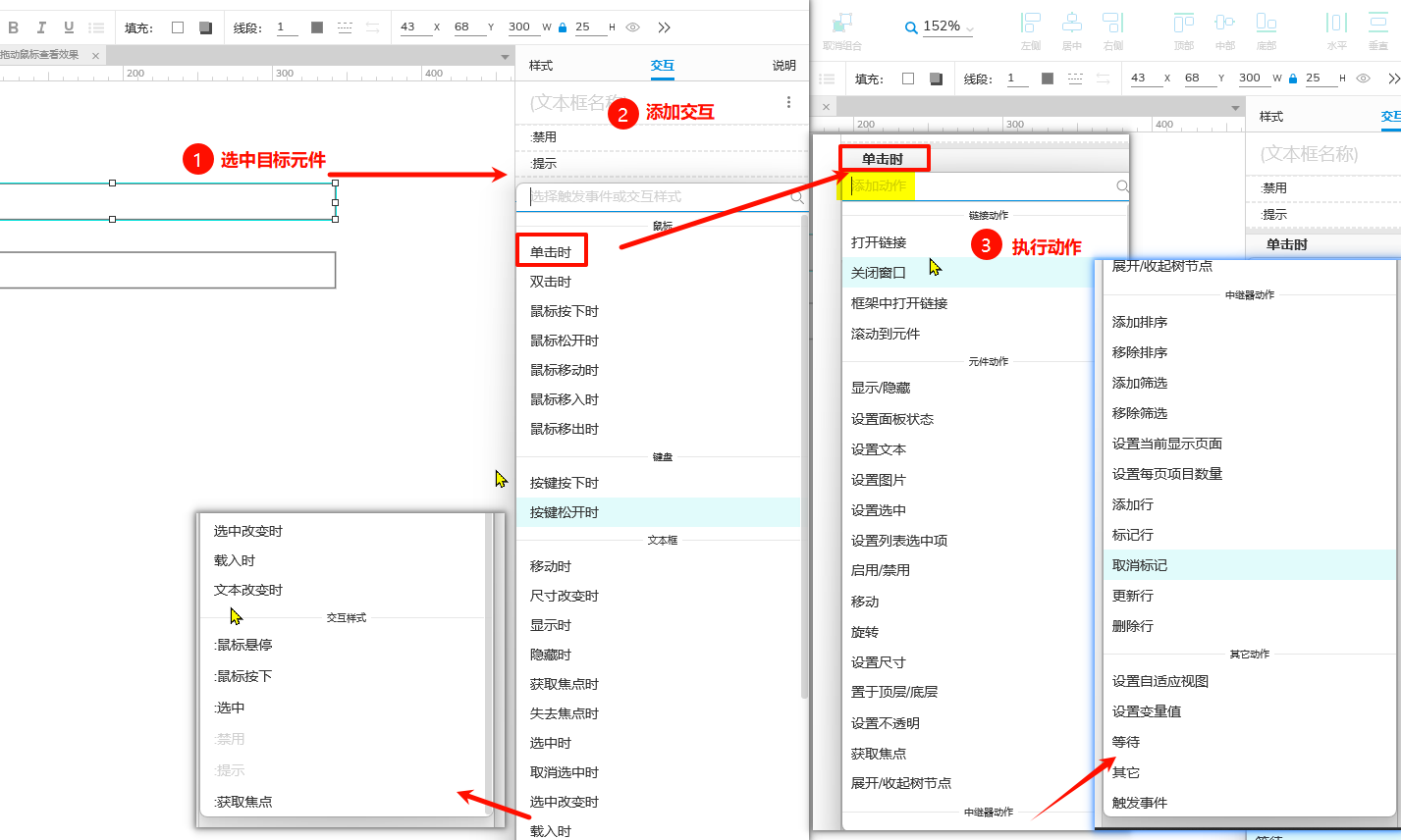1401x840 pixels.
Task: Open page tab list arrow in right screenshot
Action: [1236, 108]
